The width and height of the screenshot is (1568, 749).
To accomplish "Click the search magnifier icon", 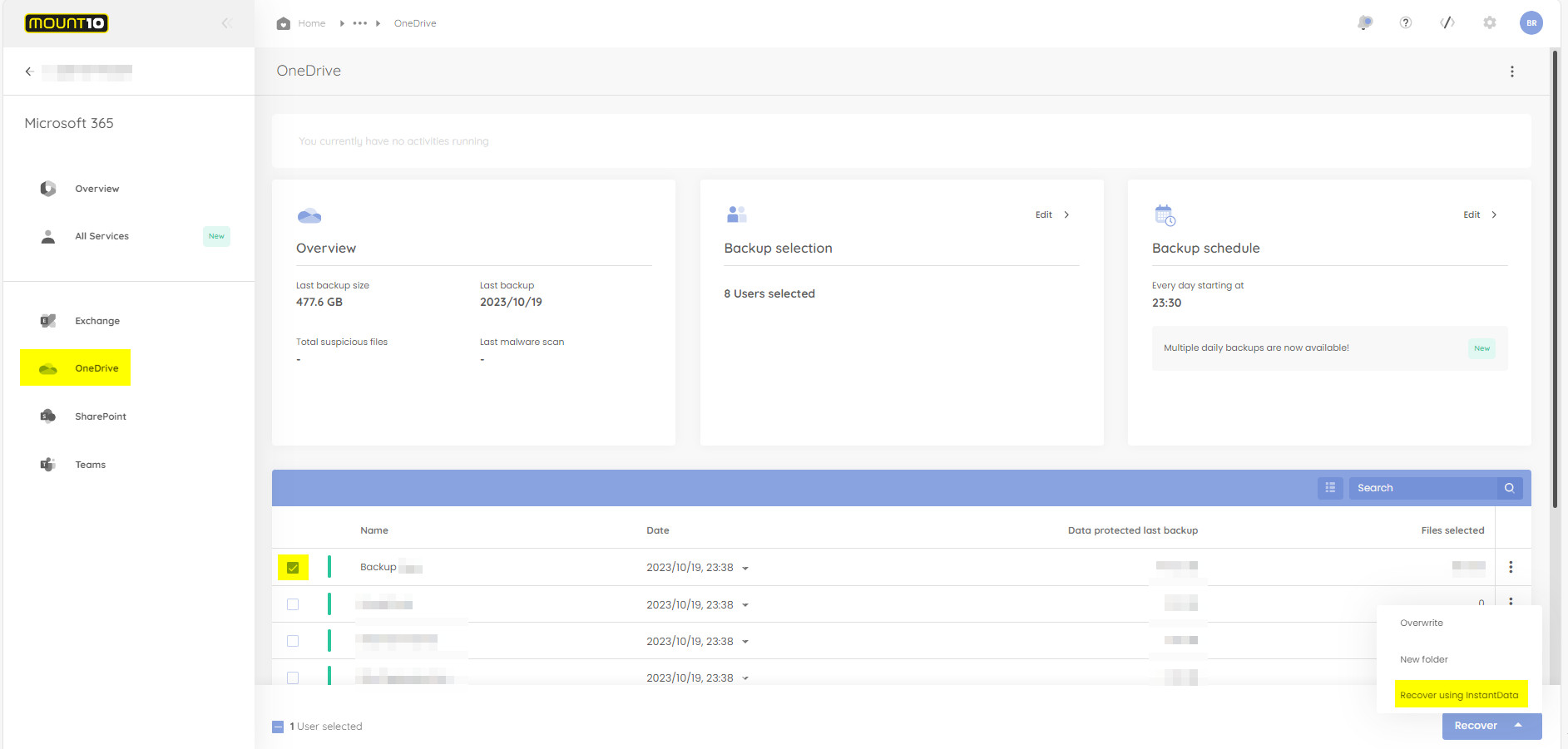I will point(1510,488).
